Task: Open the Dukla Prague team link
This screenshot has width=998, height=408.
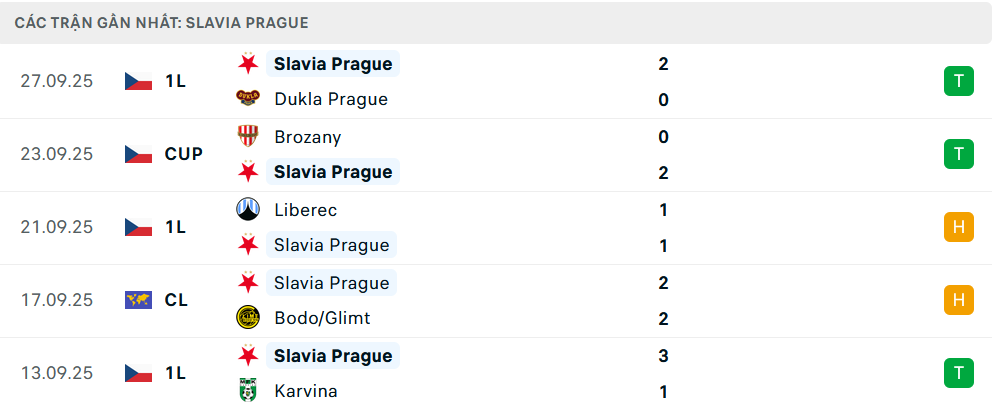Action: click(x=330, y=99)
